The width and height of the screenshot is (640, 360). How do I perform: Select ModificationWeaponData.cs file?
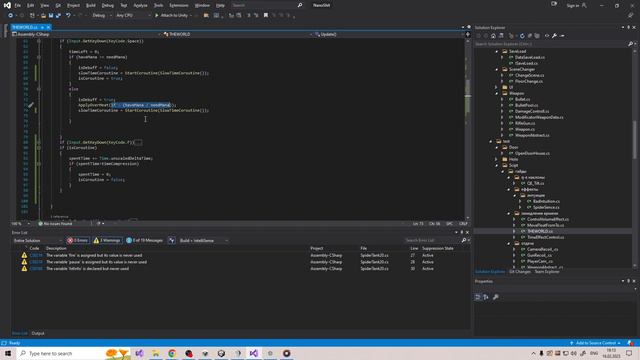(x=538, y=118)
